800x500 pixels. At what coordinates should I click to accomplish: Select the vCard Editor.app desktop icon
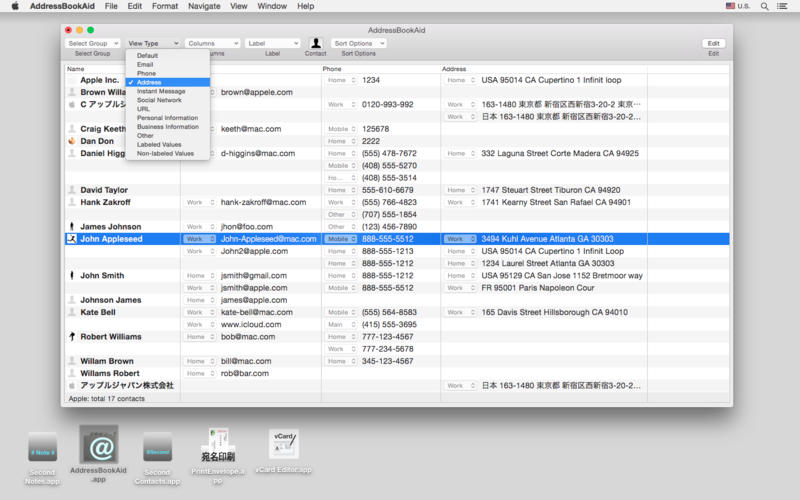tap(284, 445)
